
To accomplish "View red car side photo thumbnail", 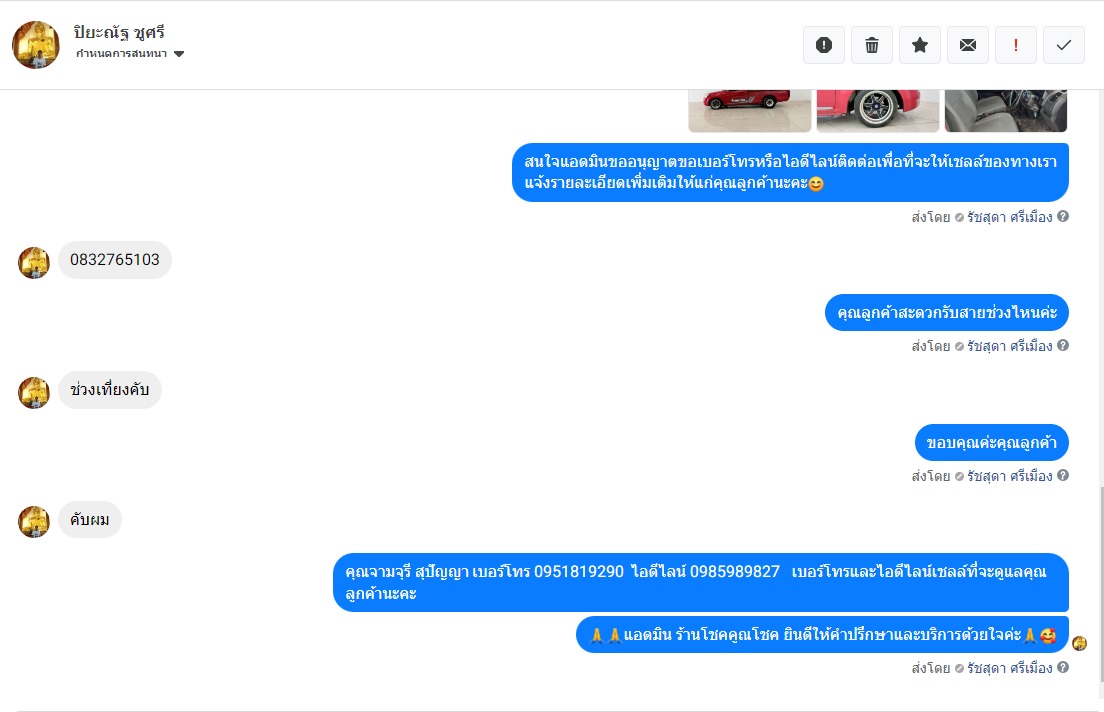I will point(750,111).
